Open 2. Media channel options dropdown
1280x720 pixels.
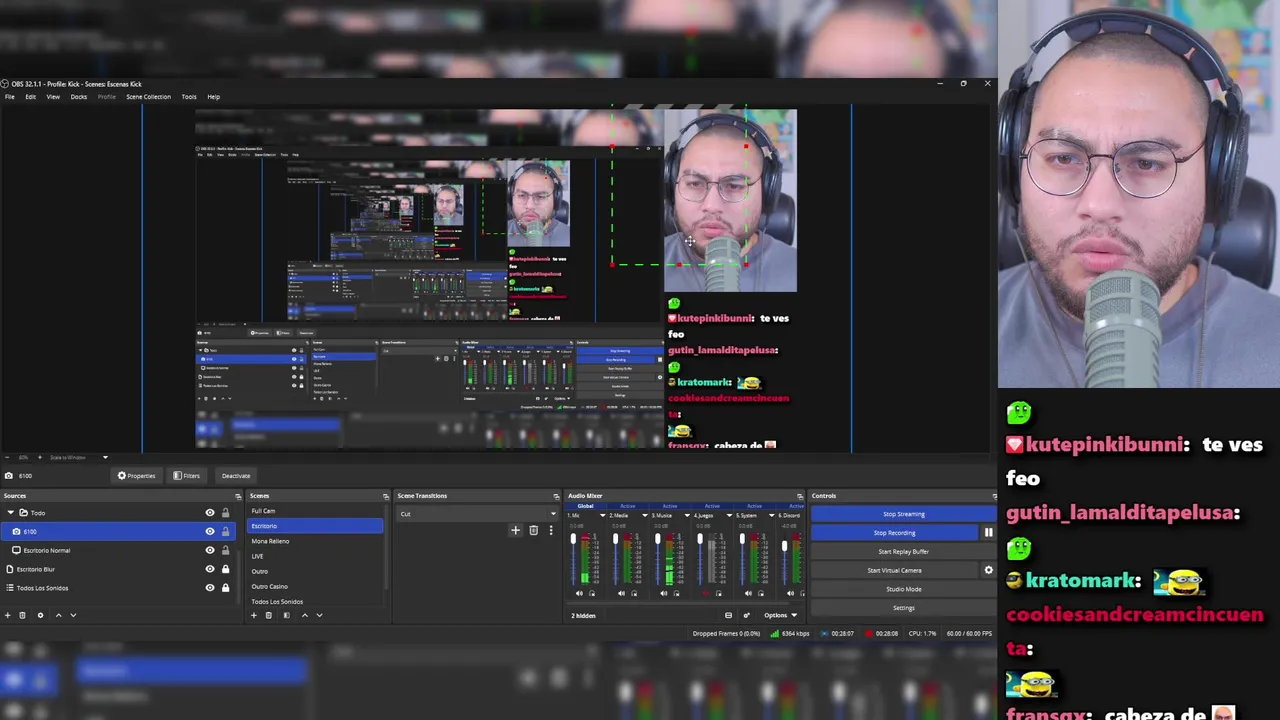(645, 515)
